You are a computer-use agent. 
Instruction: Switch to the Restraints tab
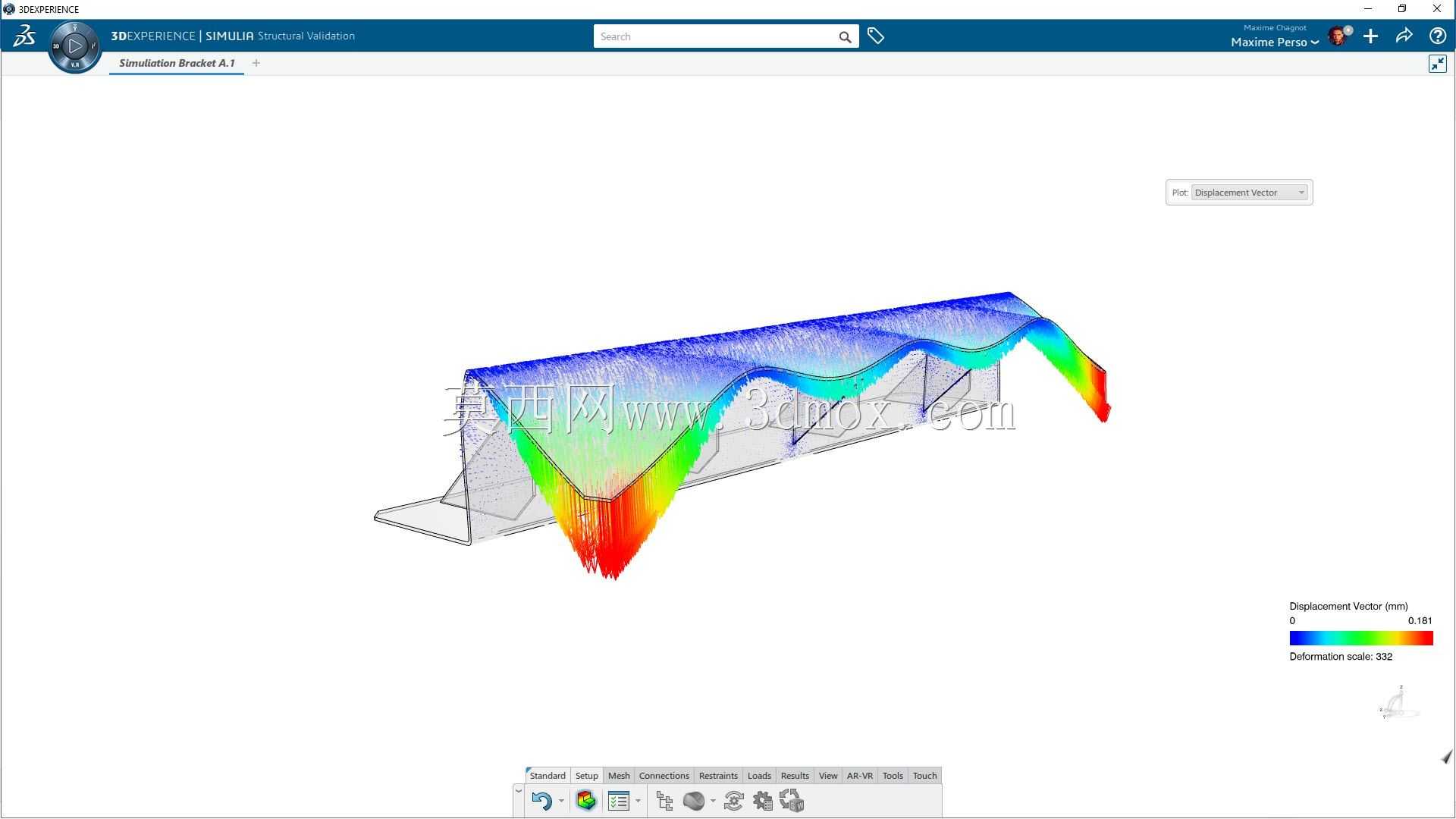(x=718, y=776)
